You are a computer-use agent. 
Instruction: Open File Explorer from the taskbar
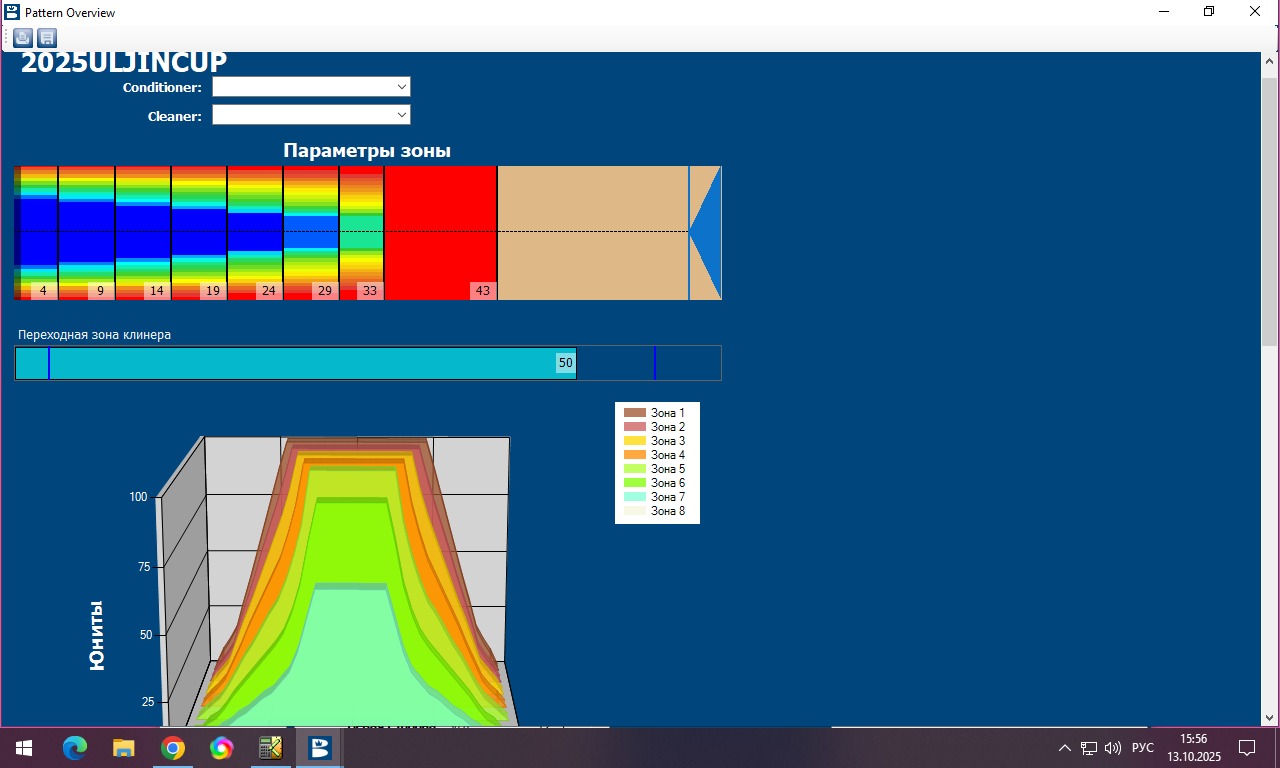(124, 748)
